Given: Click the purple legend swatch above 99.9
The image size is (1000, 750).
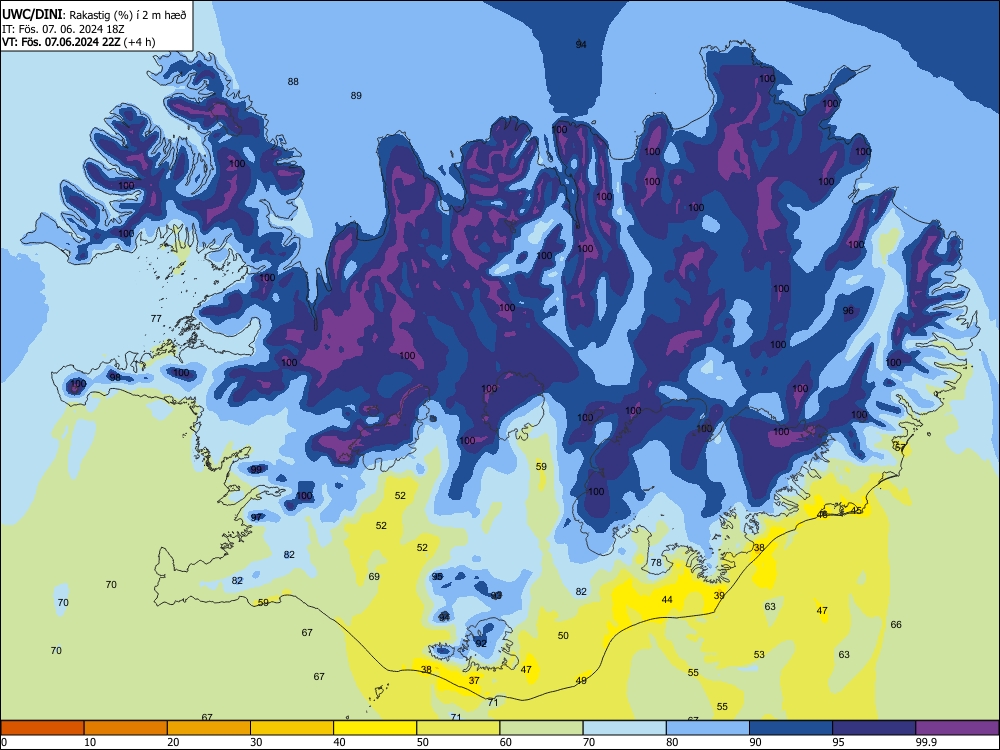Looking at the screenshot, I should click(x=957, y=728).
